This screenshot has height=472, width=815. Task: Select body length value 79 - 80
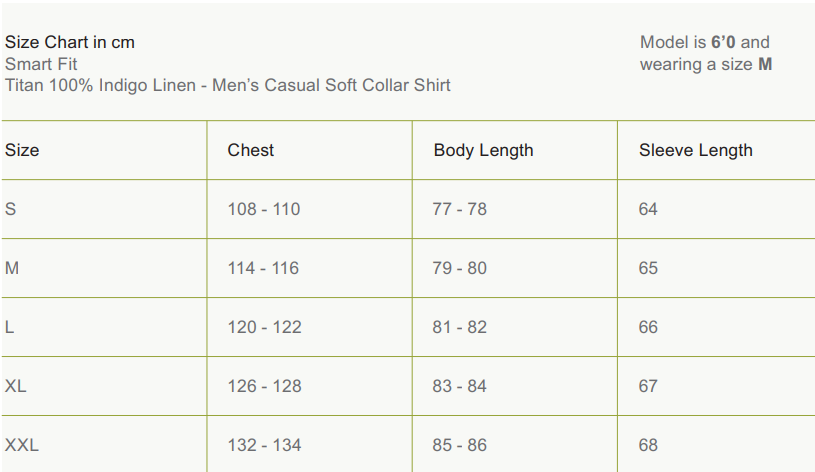[x=460, y=268]
